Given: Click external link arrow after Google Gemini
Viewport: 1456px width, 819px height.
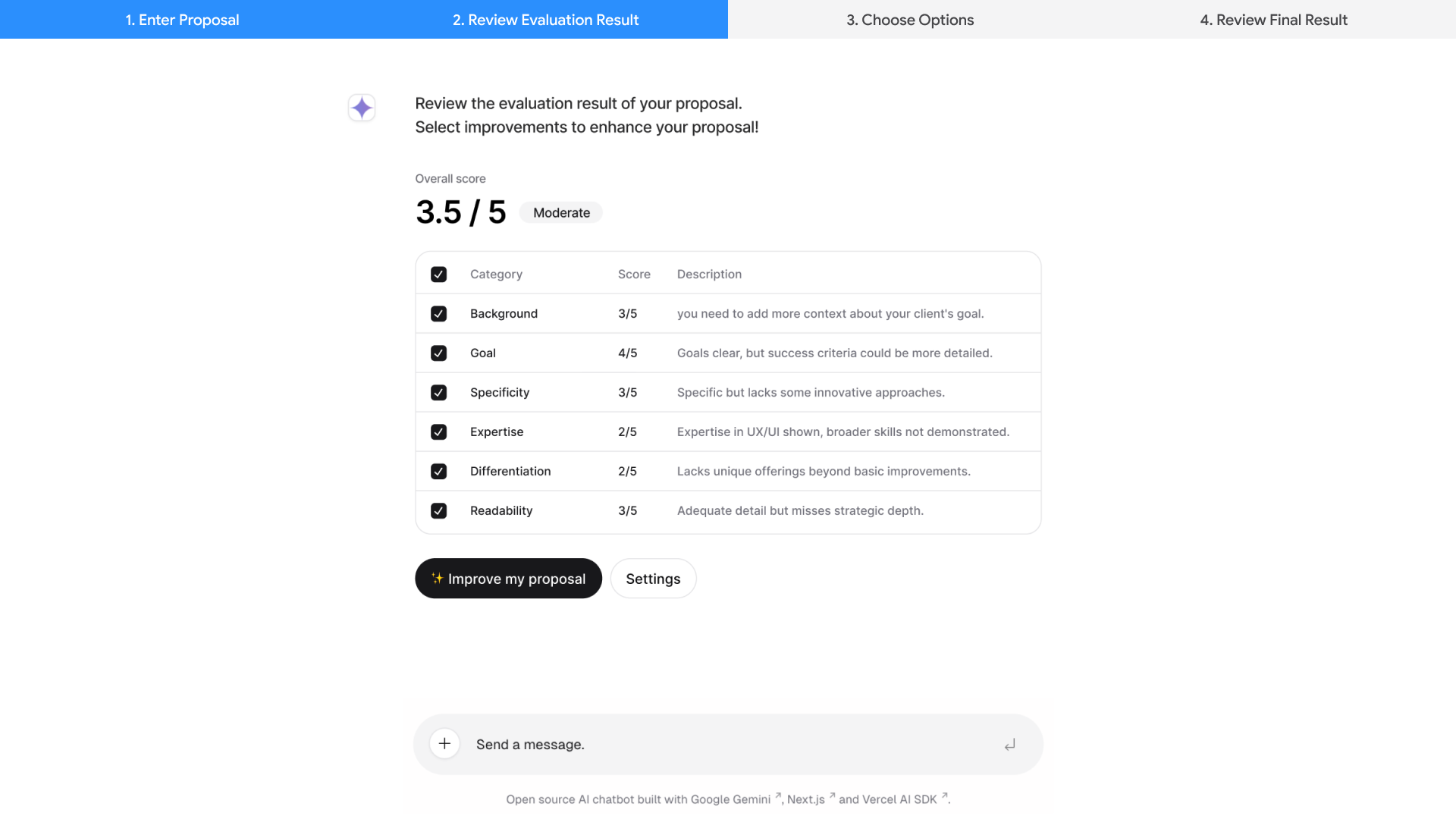Looking at the screenshot, I should (x=777, y=796).
